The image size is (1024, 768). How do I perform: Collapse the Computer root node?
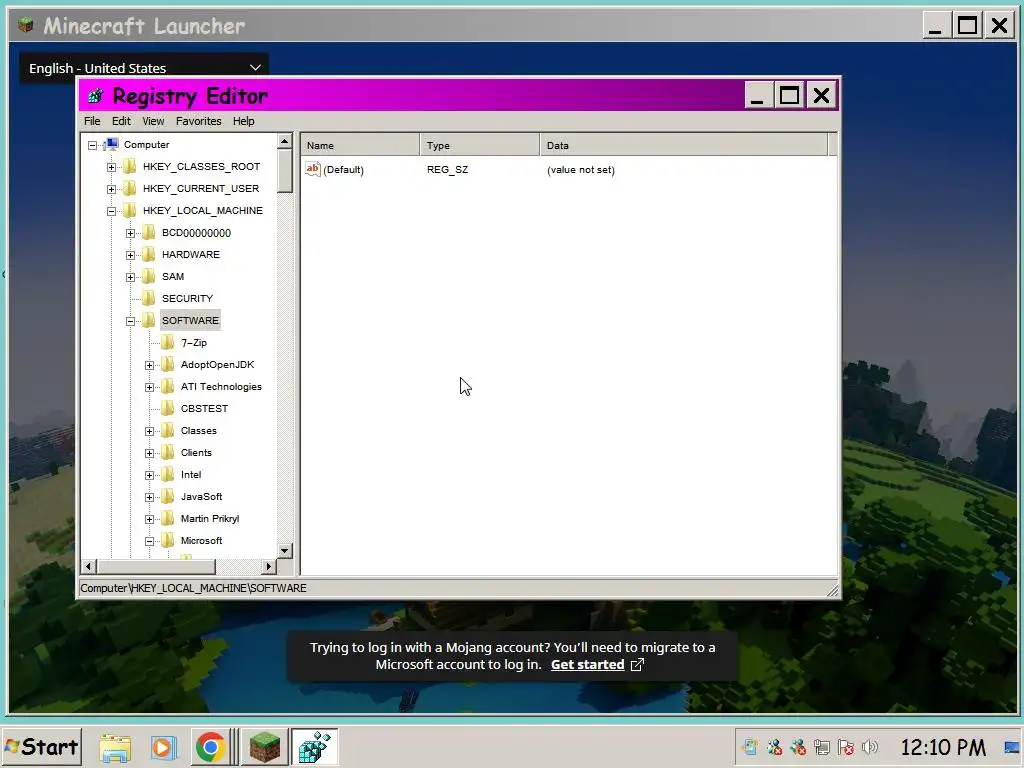pyautogui.click(x=93, y=145)
